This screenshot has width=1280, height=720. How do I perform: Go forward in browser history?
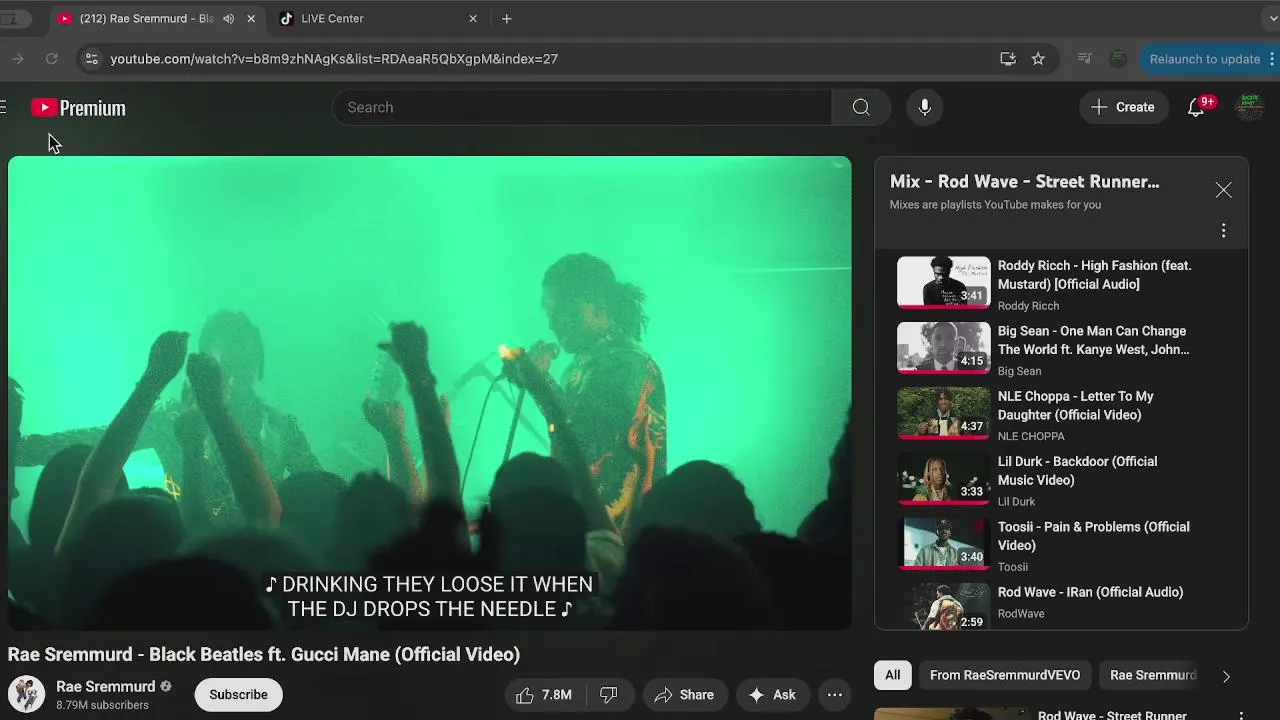[17, 59]
